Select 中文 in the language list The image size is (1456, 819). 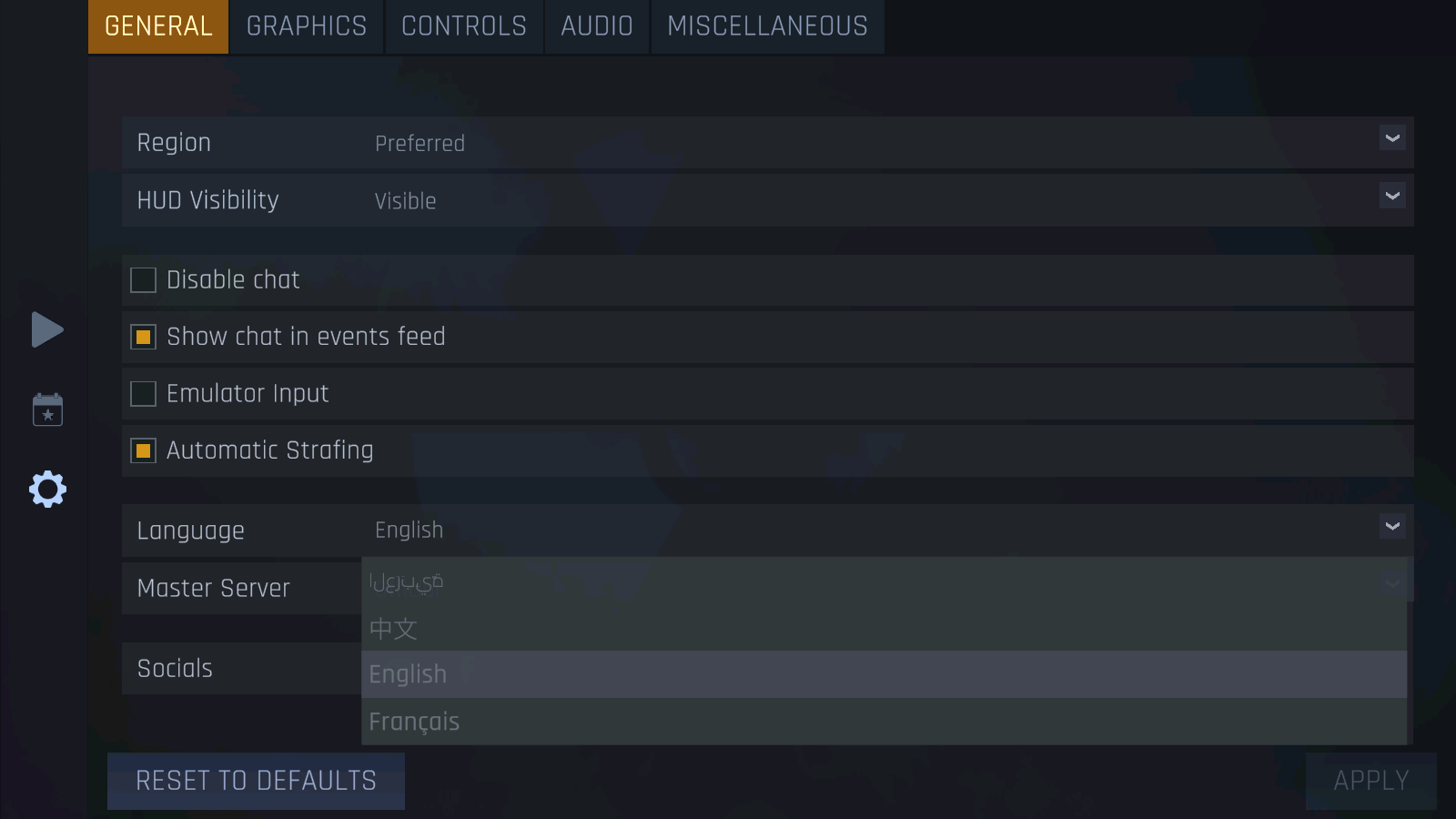(393, 628)
